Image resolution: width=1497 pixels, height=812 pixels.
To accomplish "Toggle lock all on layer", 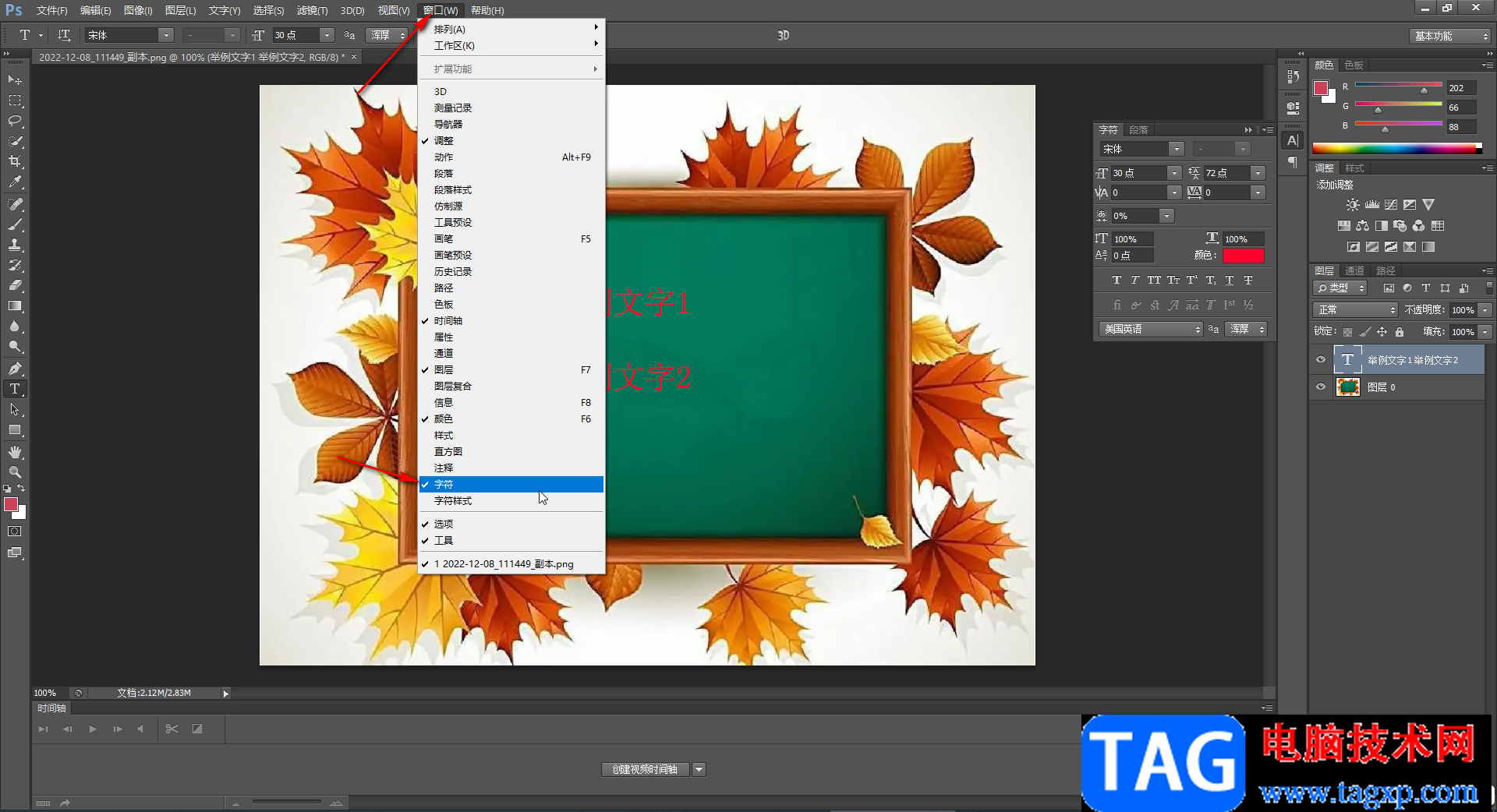I will point(1400,332).
